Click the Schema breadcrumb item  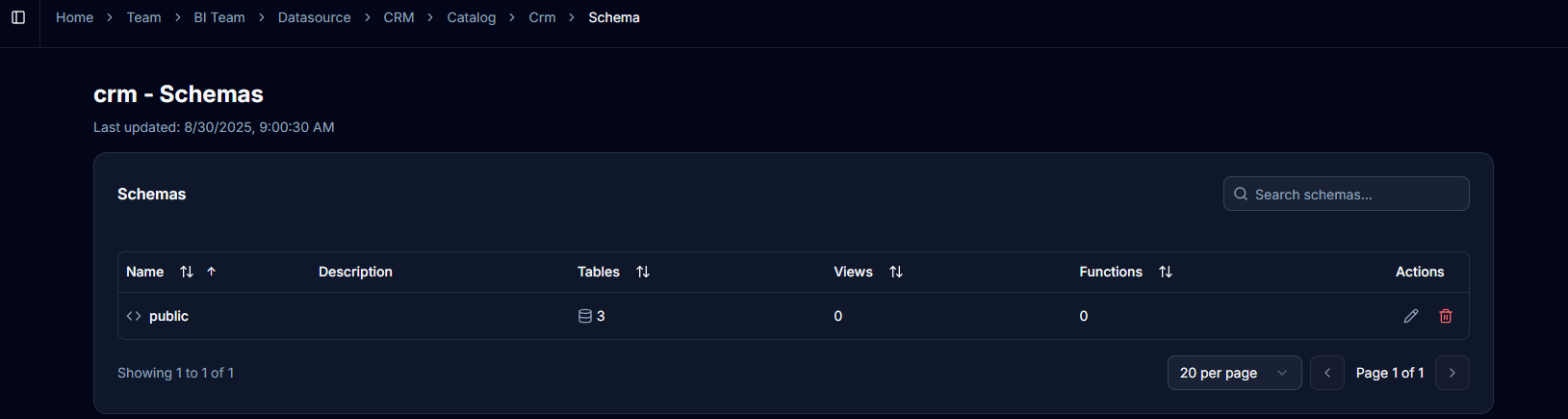(614, 17)
